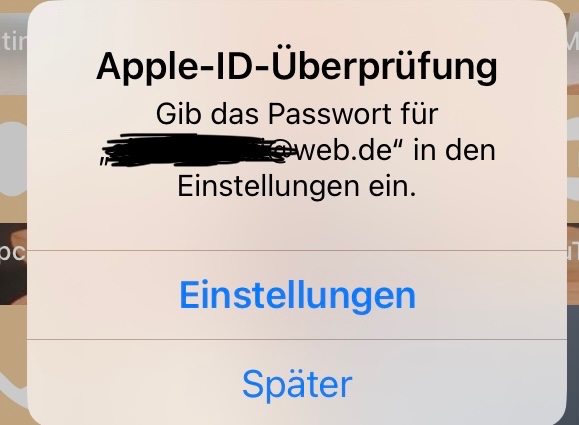The width and height of the screenshot is (579, 425).
Task: Tap the gray app icon behind dialog's left edge
Action: click(x=14, y=159)
